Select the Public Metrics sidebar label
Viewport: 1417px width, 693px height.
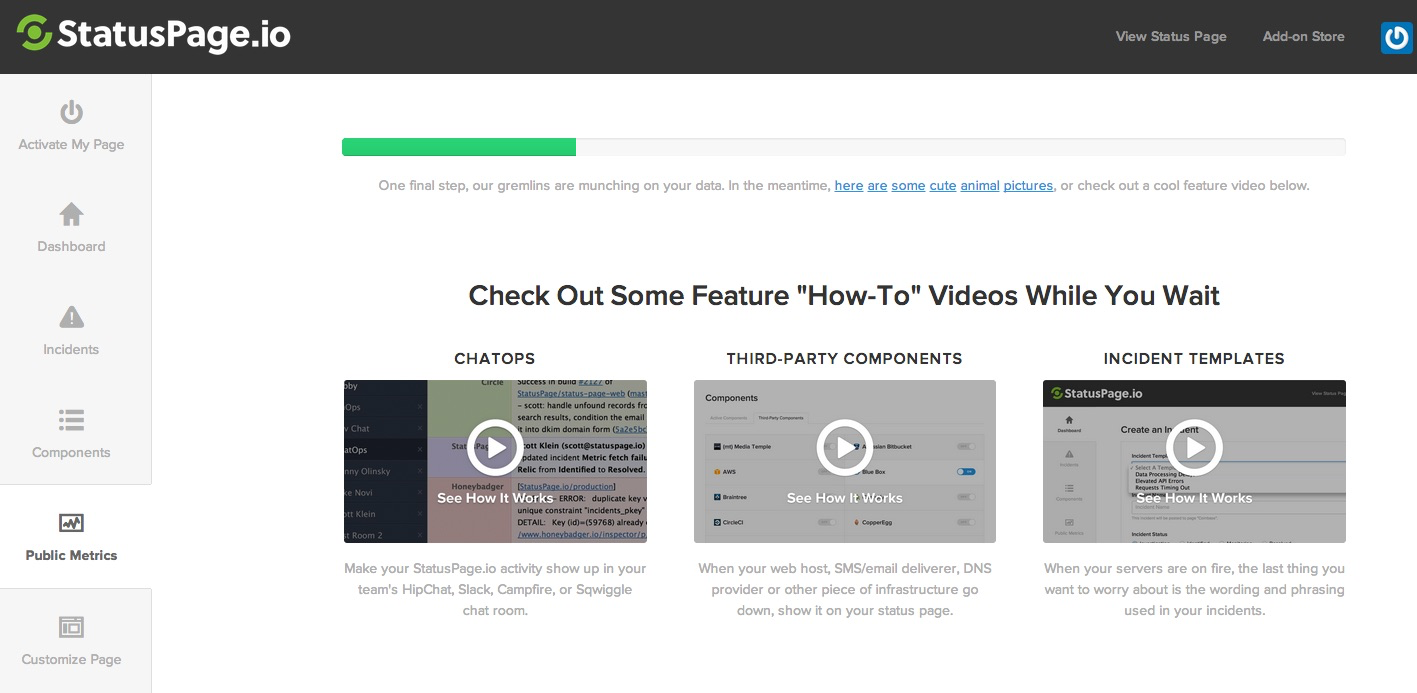tap(71, 555)
